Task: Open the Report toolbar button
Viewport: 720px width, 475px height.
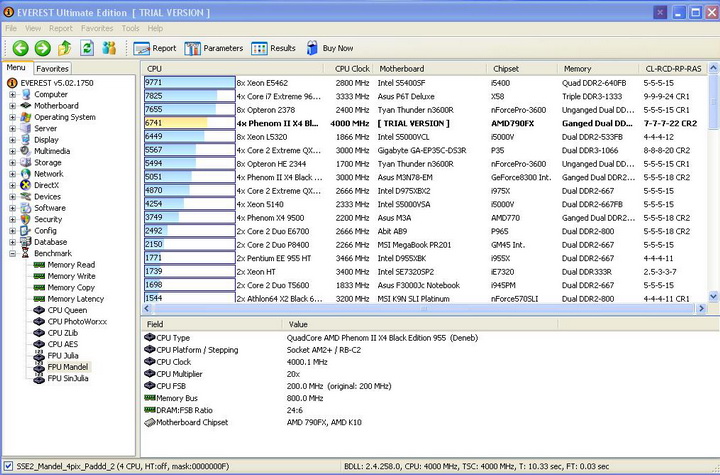Action: click(155, 48)
